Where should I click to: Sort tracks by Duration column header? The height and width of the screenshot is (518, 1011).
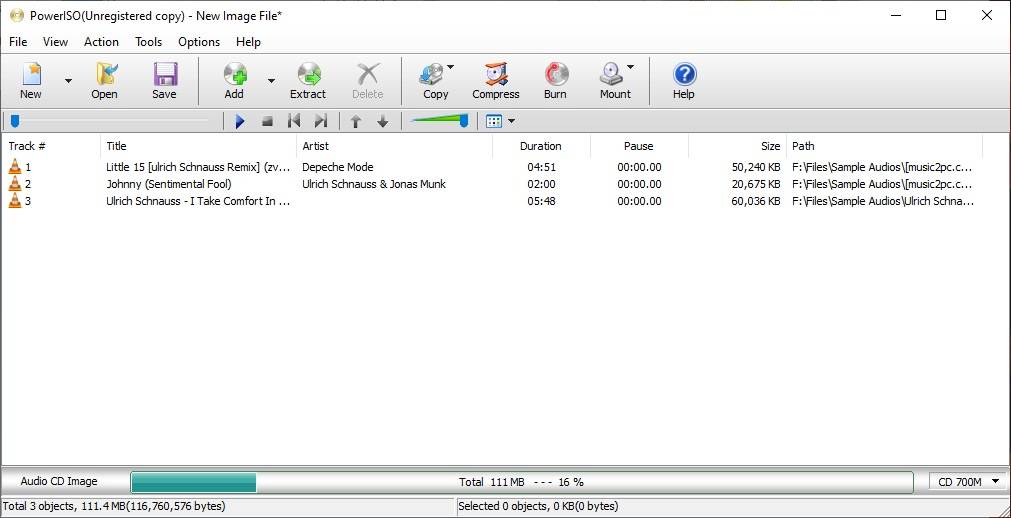pyautogui.click(x=541, y=146)
